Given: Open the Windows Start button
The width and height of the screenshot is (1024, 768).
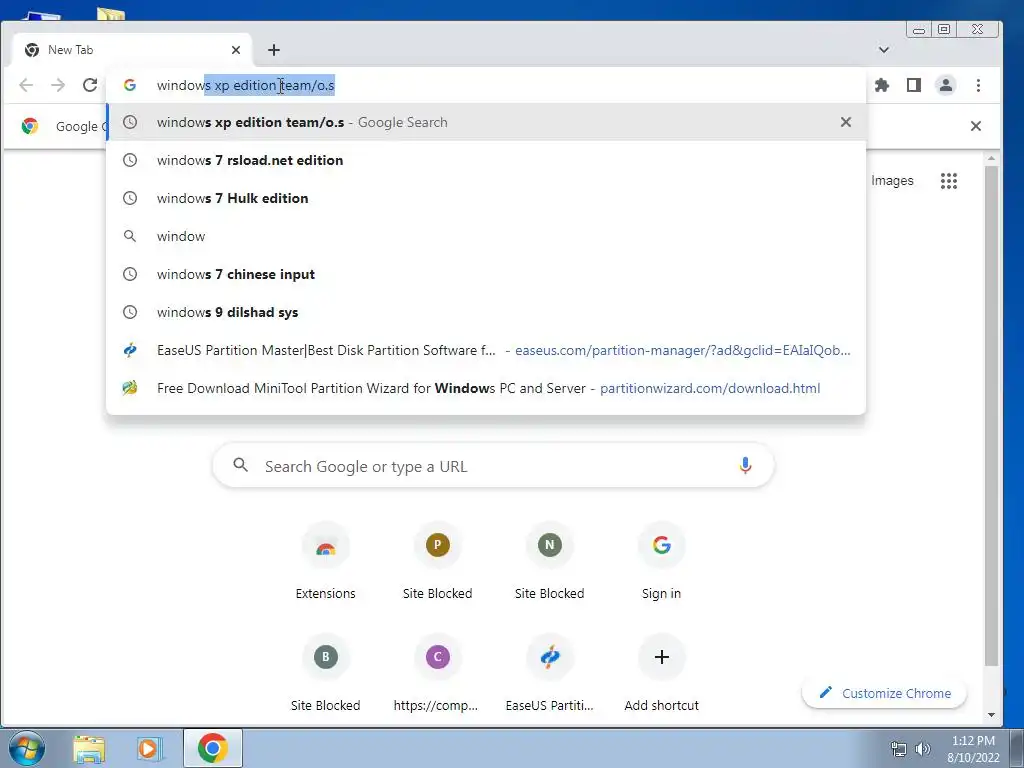Looking at the screenshot, I should pyautogui.click(x=27, y=748).
